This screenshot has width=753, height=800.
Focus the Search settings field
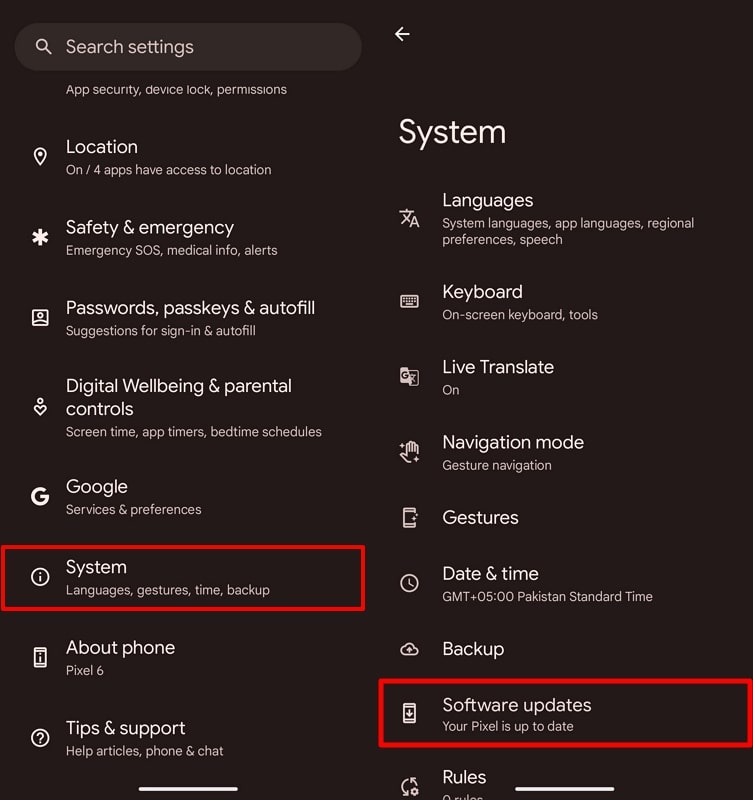pyautogui.click(x=200, y=47)
